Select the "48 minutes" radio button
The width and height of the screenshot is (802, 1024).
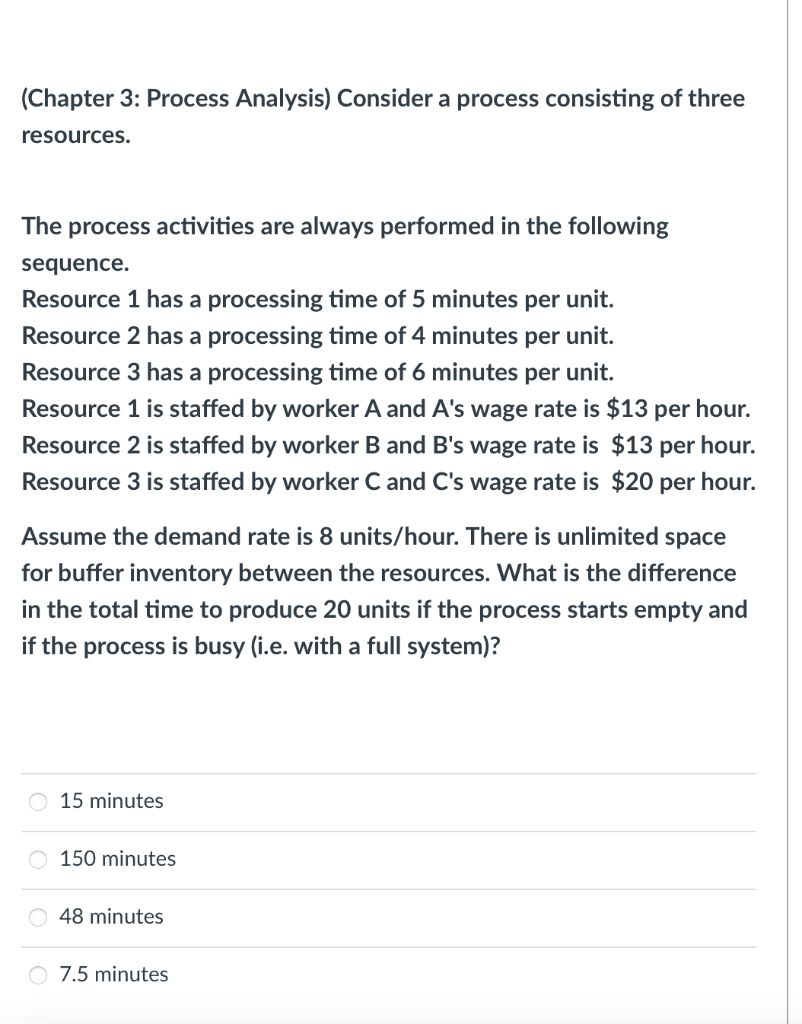(x=38, y=917)
